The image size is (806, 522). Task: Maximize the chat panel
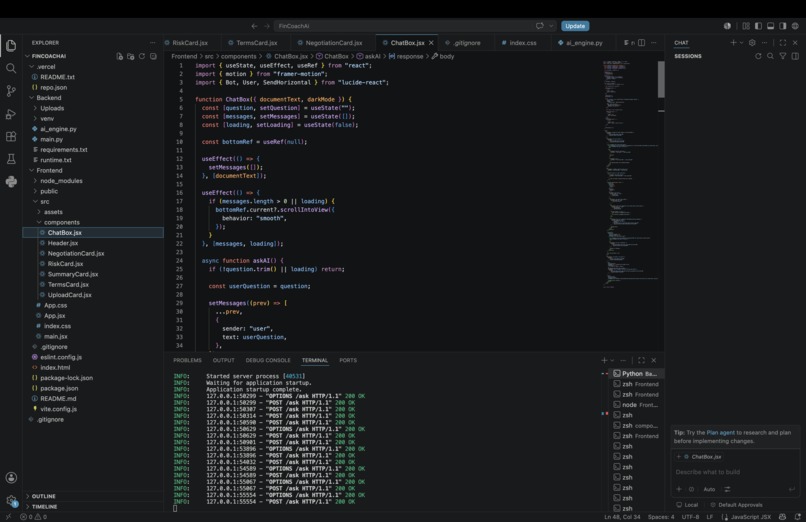[x=783, y=43]
